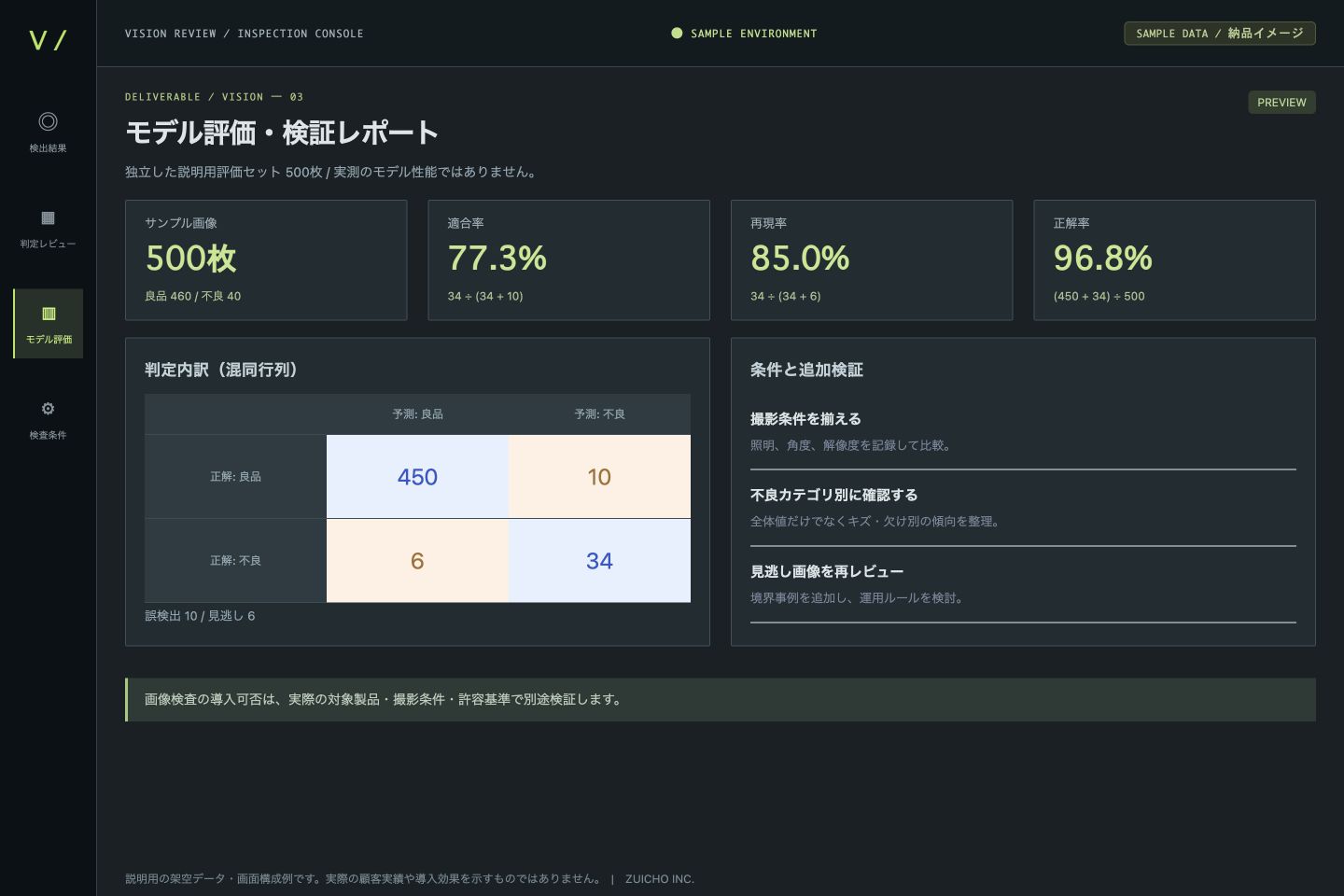Click the VISION REVIEW / INSPECTION CONSOLE title
The width and height of the screenshot is (1344, 896).
point(245,34)
